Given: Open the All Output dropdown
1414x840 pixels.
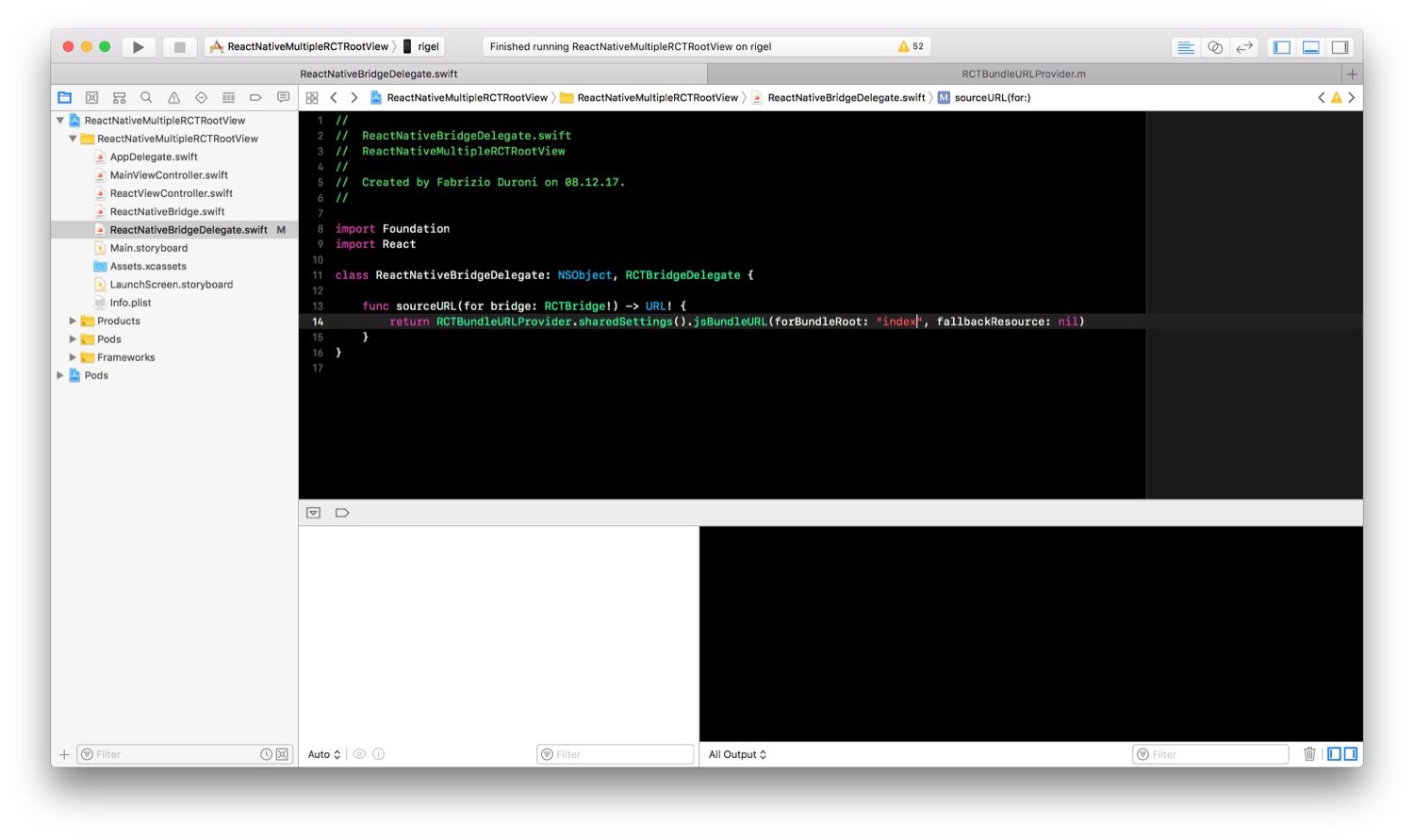Looking at the screenshot, I should 737,754.
